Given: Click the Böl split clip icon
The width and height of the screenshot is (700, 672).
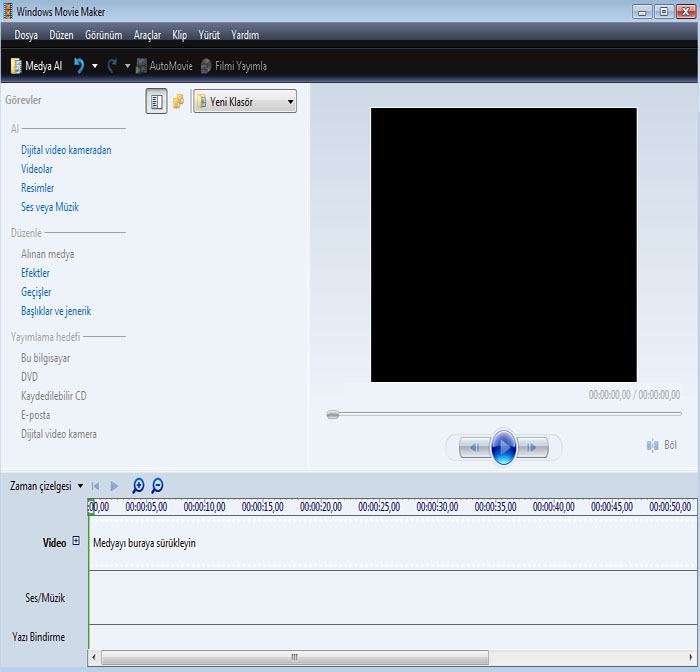Looking at the screenshot, I should click(x=653, y=445).
